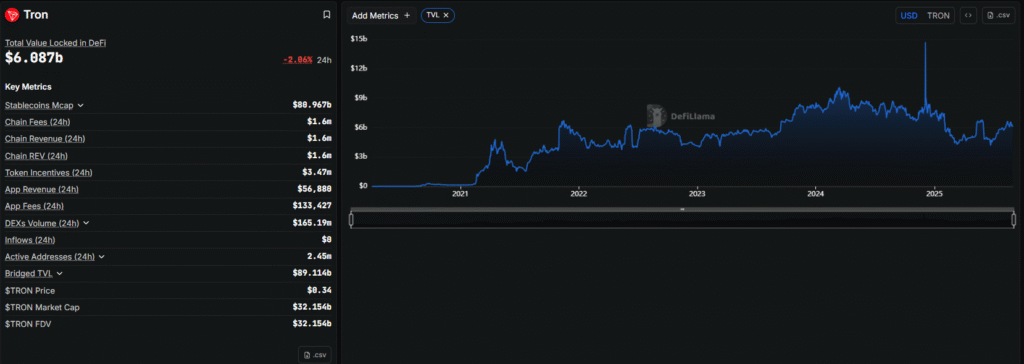Expand Active Addresses (24h) details
1024x364 pixels.
(101, 257)
